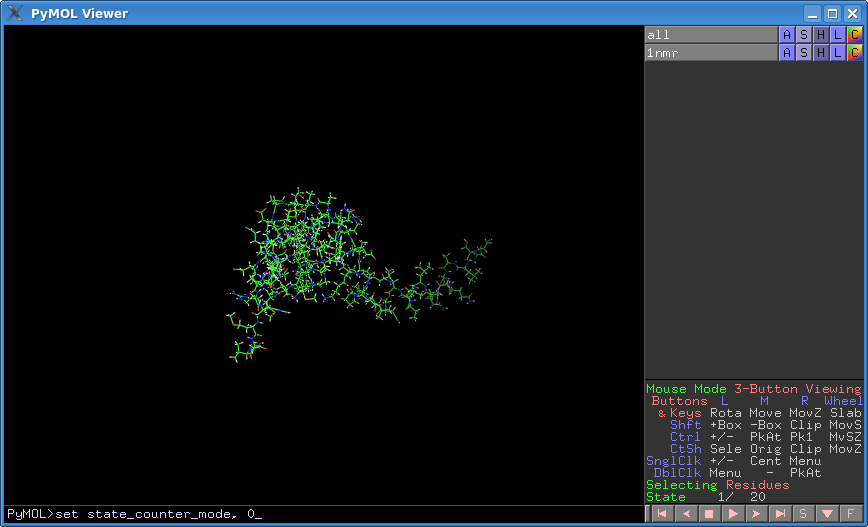The width and height of the screenshot is (868, 527).
Task: Toggle the 'all' objects entry
Action: [x=710, y=35]
